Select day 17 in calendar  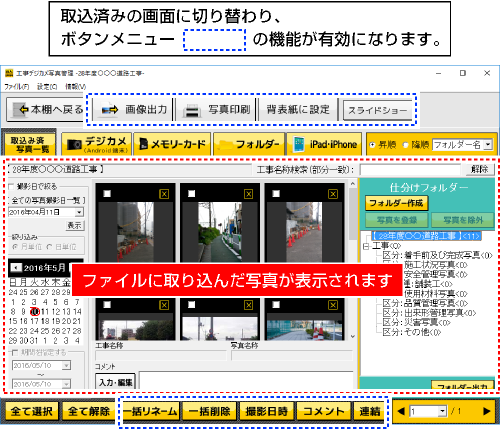point(34,321)
